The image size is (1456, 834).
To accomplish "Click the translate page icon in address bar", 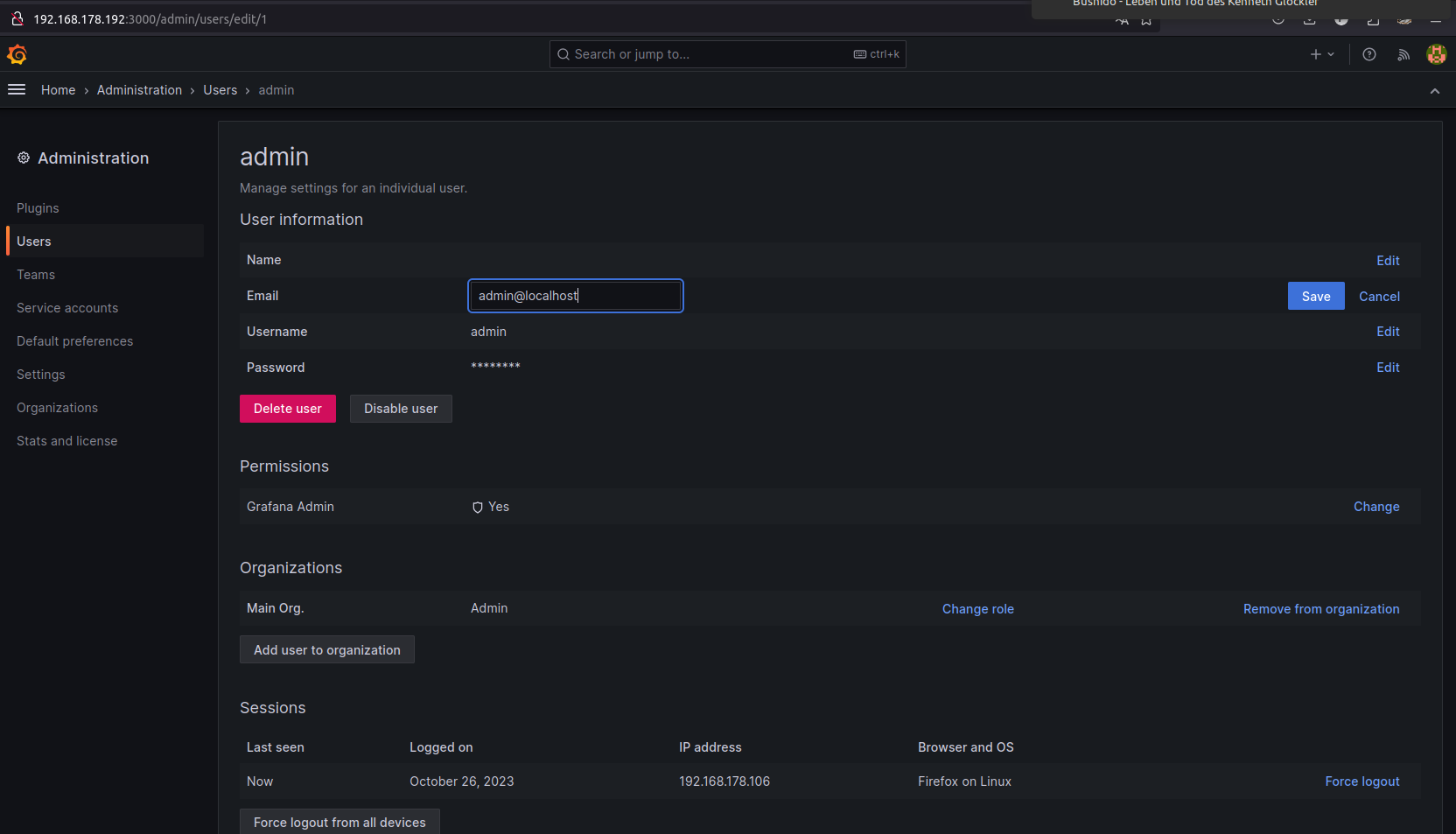I will pos(1122,20).
